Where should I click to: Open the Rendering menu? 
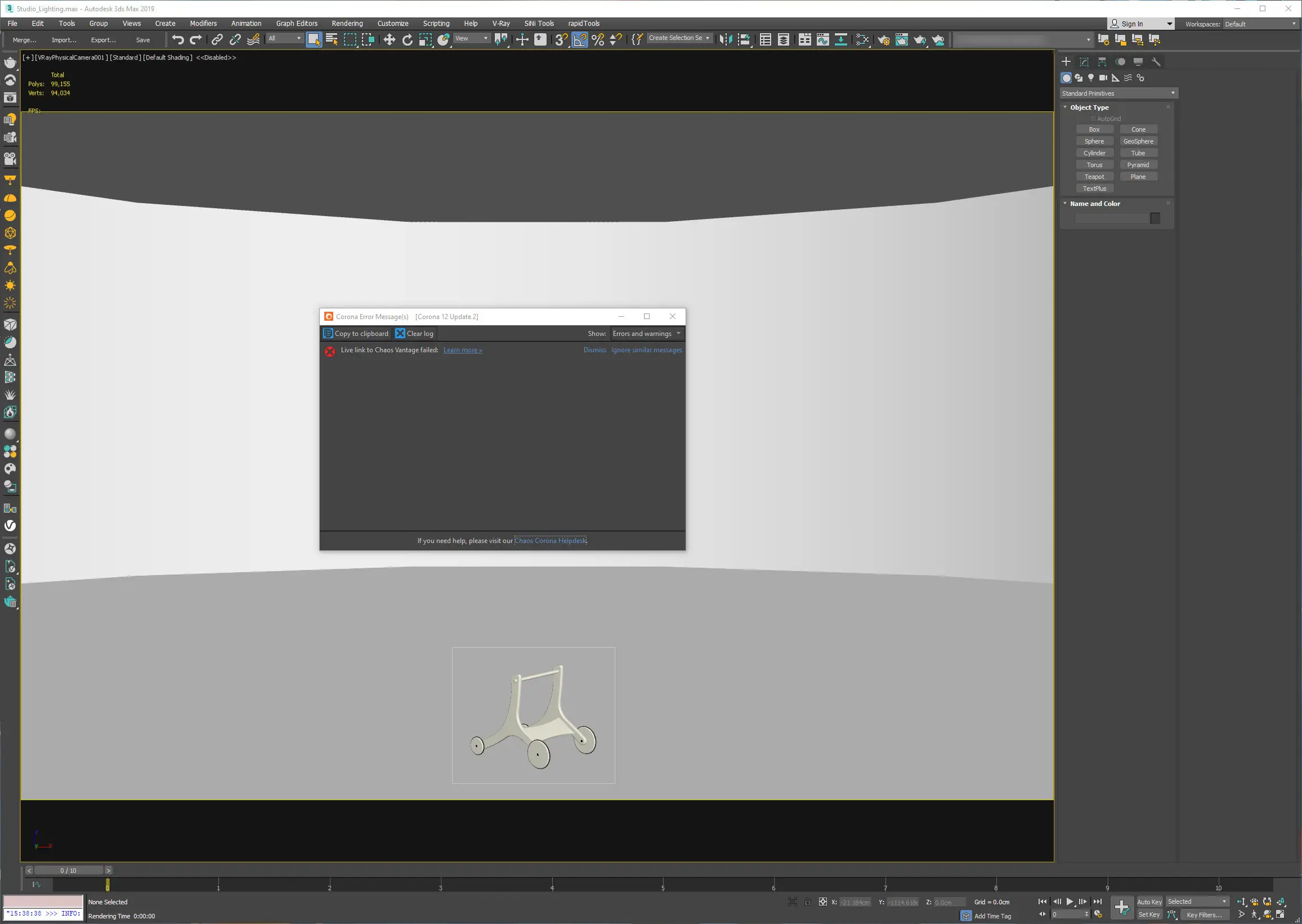pos(347,23)
